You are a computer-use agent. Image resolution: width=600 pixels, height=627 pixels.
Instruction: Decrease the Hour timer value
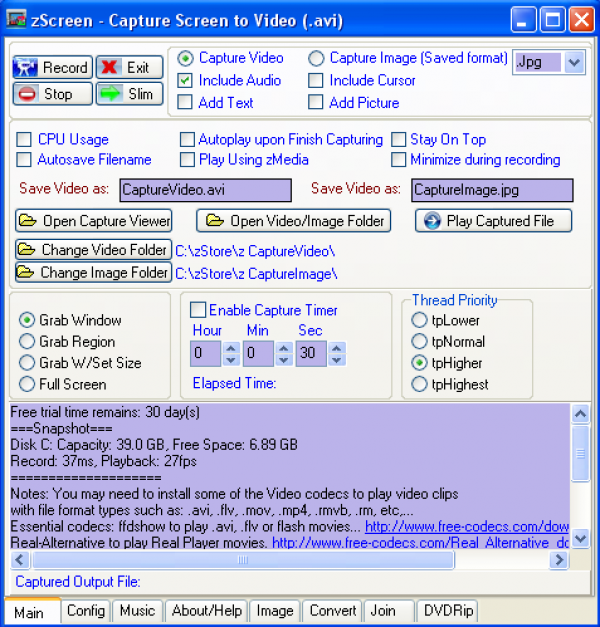click(231, 359)
